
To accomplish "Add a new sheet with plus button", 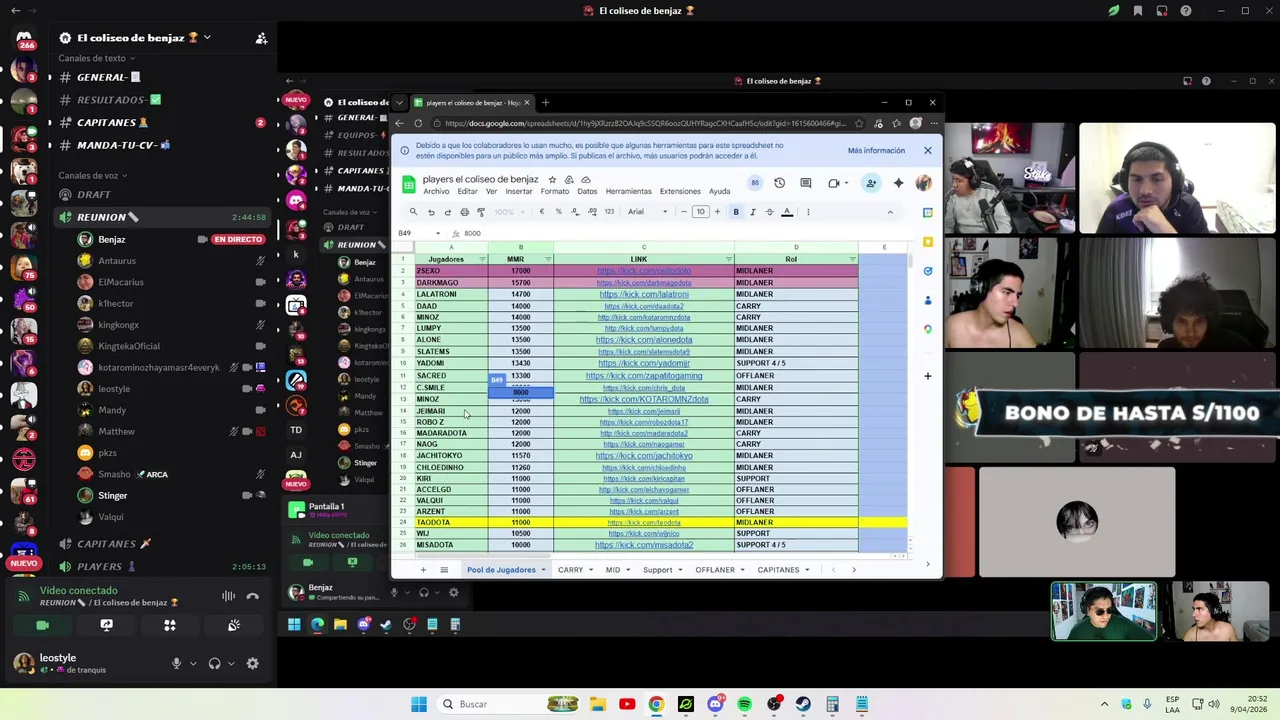I will [x=423, y=570].
